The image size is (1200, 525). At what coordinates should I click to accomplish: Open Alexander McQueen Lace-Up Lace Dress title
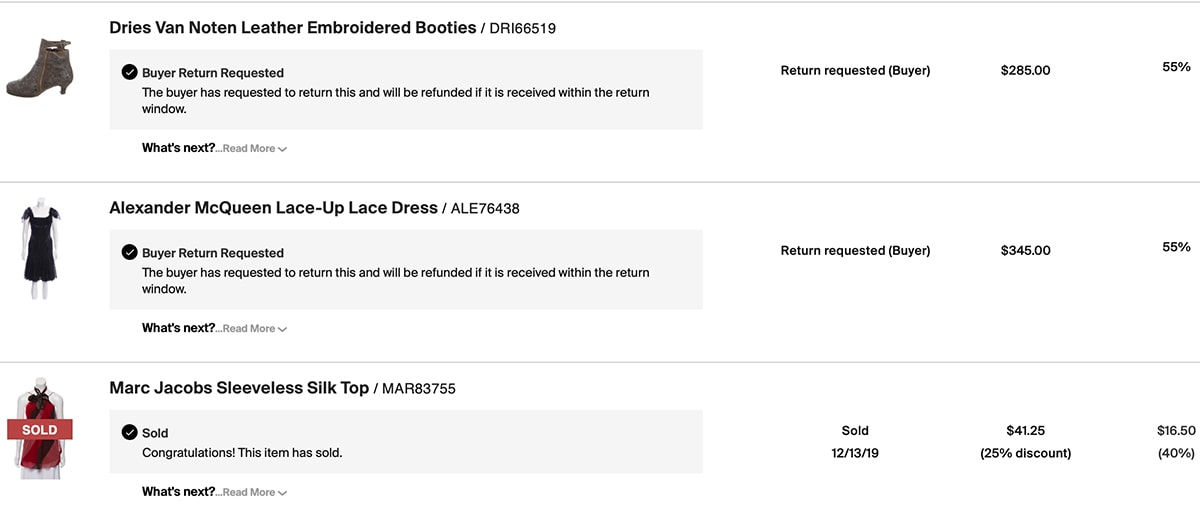(x=273, y=208)
